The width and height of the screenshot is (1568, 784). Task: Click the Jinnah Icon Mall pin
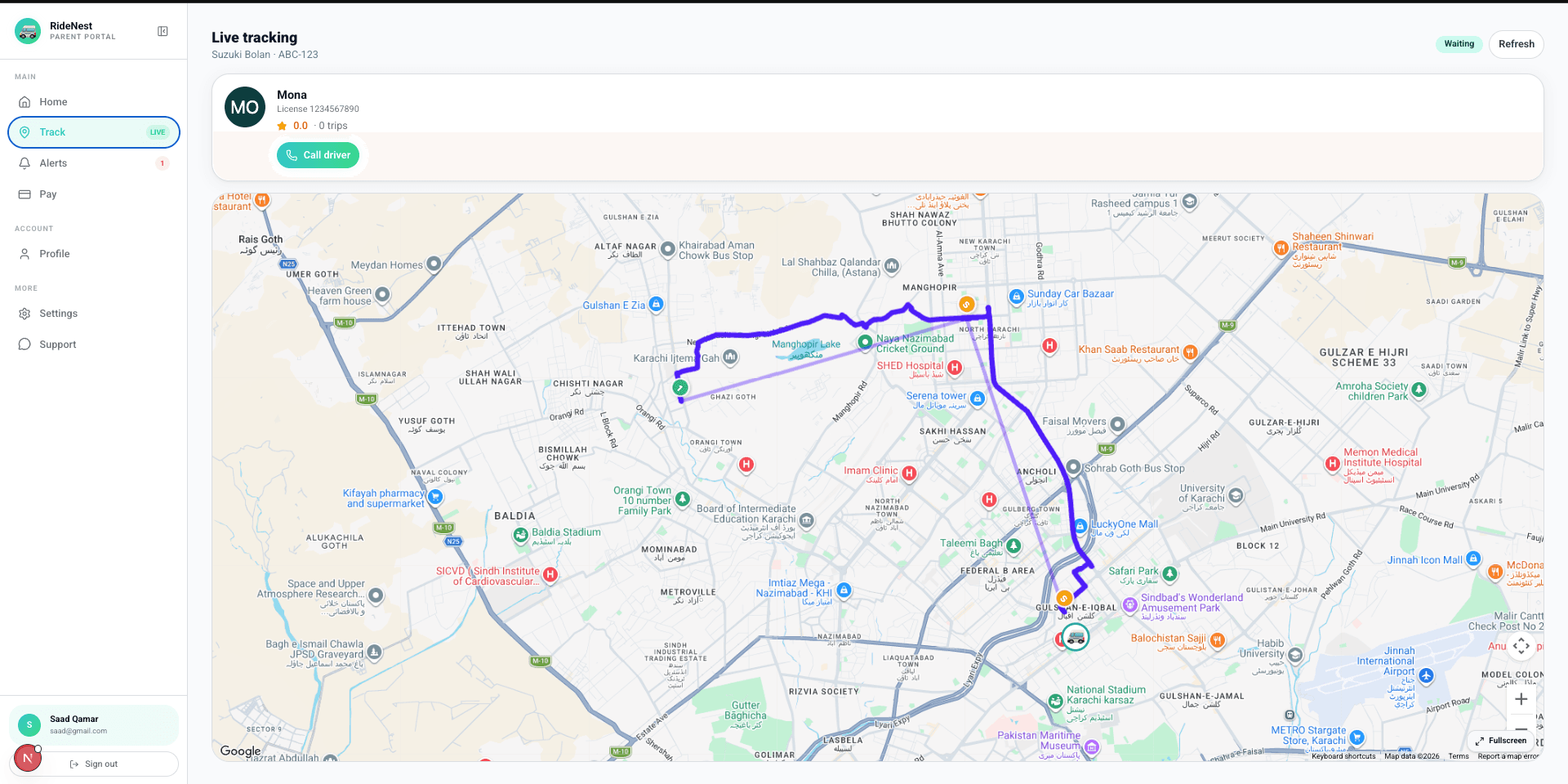(x=1473, y=559)
